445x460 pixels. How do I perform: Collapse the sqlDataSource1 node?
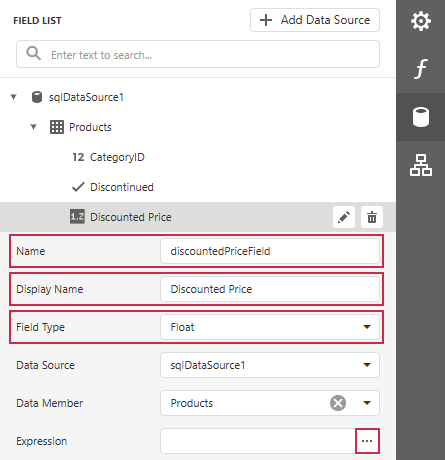(x=14, y=97)
